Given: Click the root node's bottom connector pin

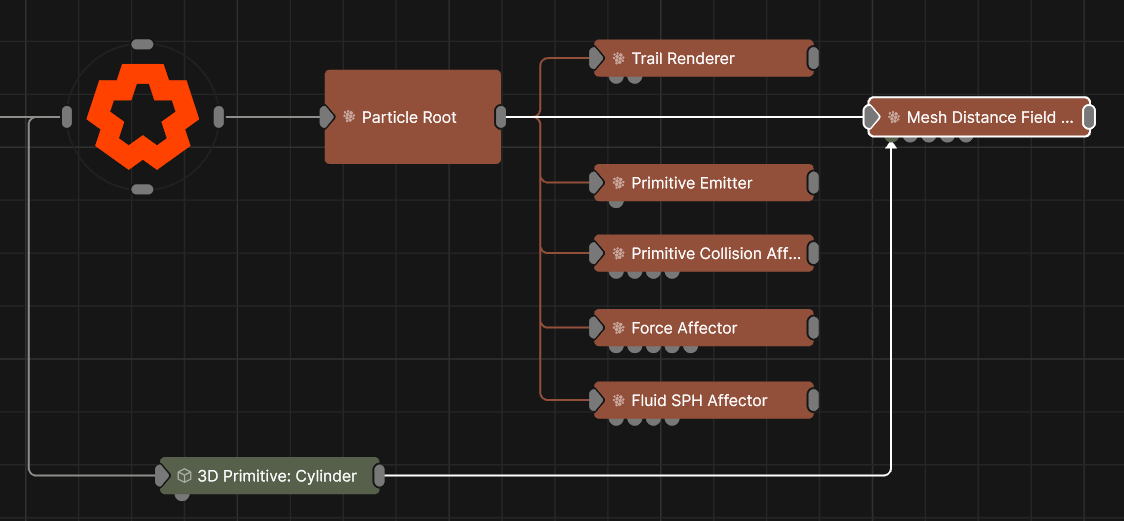Looking at the screenshot, I should (x=142, y=189).
